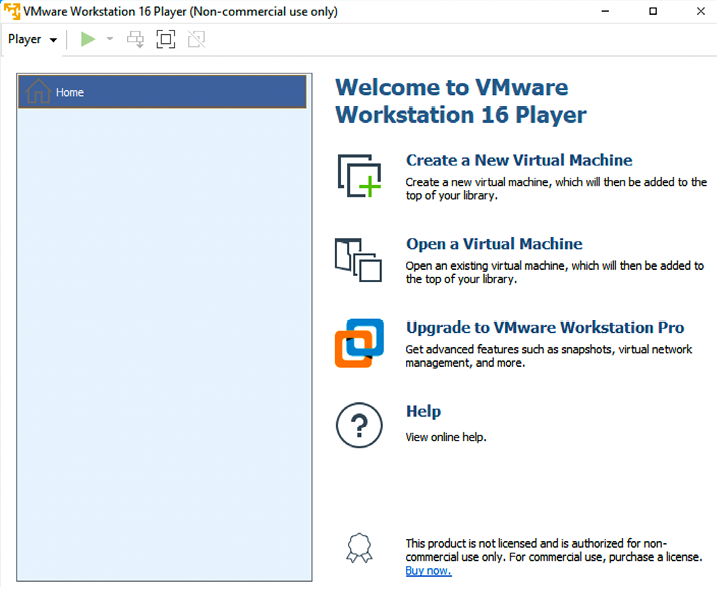Click the Help question mark icon
This screenshot has height=589, width=717.
359,425
